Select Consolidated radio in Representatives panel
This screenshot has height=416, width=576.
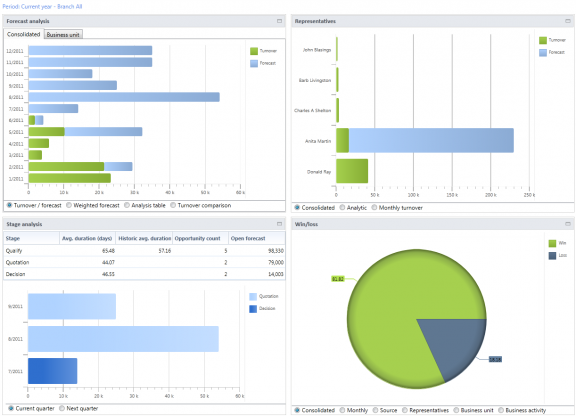click(297, 208)
